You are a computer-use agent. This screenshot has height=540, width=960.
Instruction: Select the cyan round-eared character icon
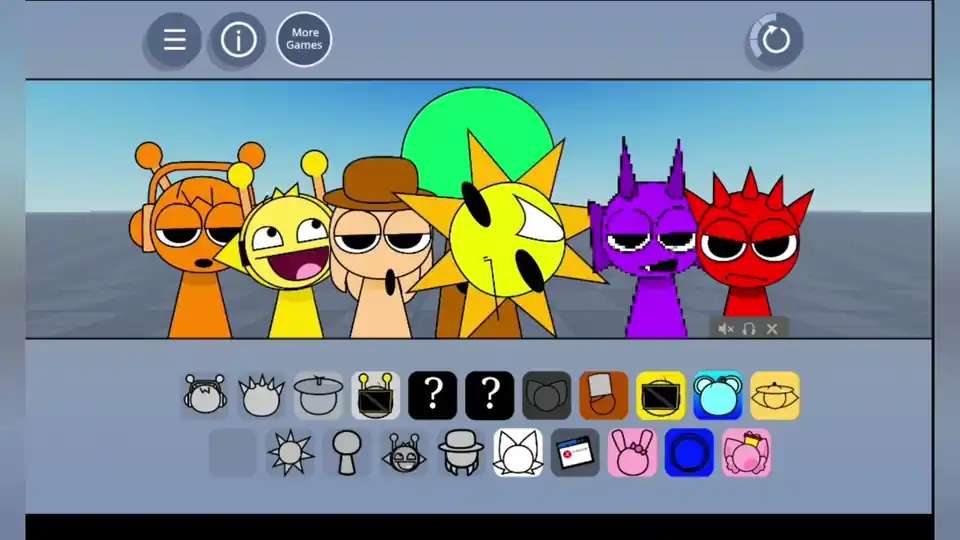(718, 396)
